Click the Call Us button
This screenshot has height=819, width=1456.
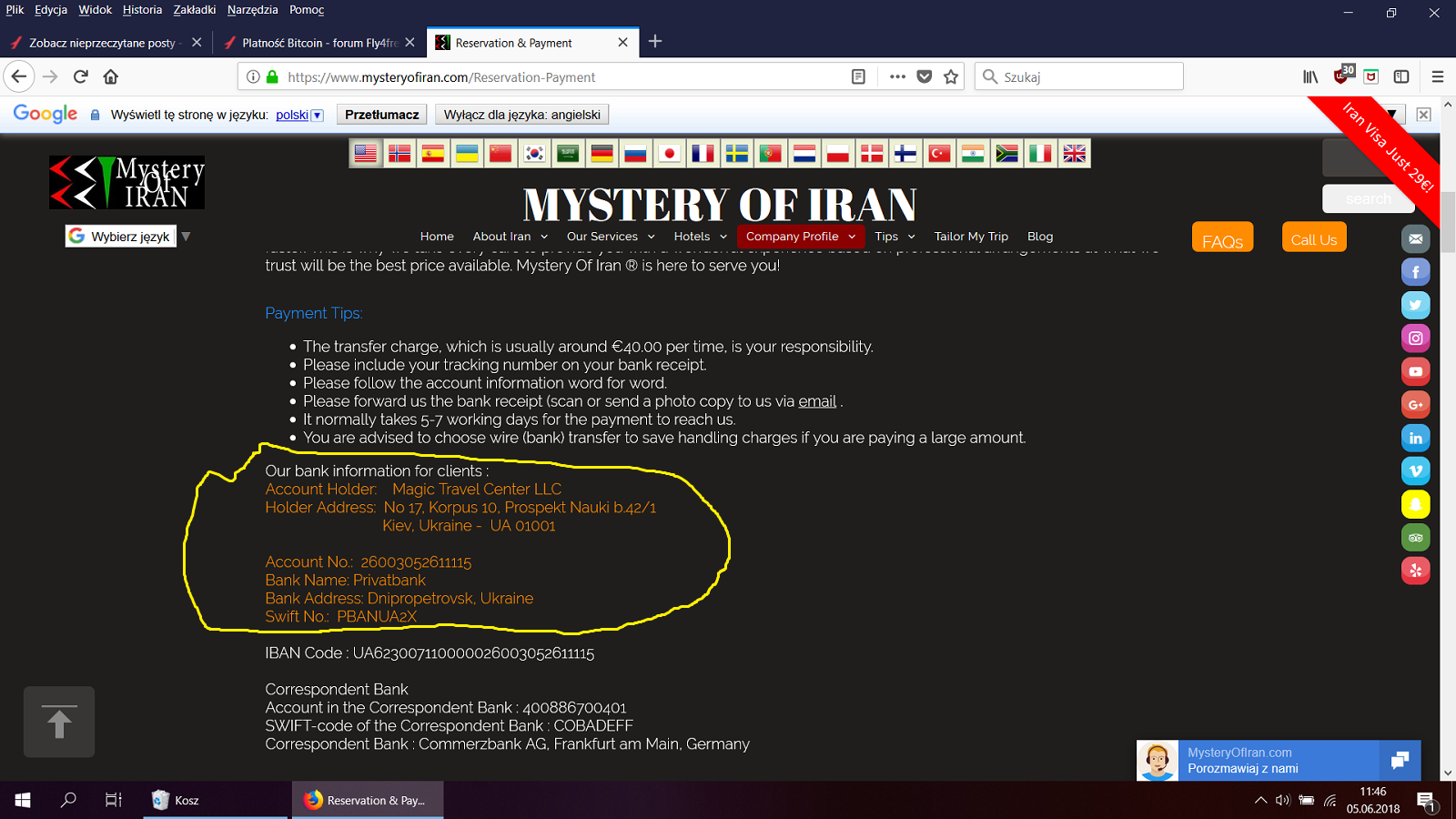(1314, 238)
